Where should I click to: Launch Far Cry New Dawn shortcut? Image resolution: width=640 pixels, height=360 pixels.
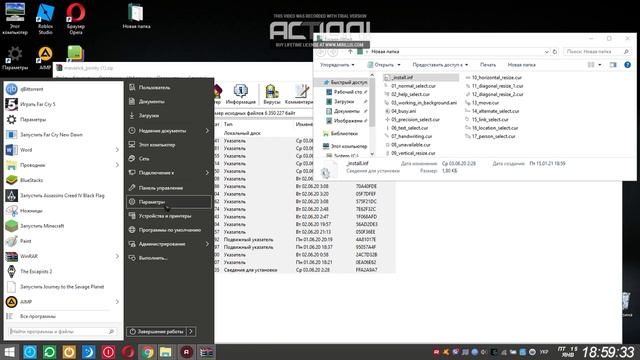[x=63, y=134]
